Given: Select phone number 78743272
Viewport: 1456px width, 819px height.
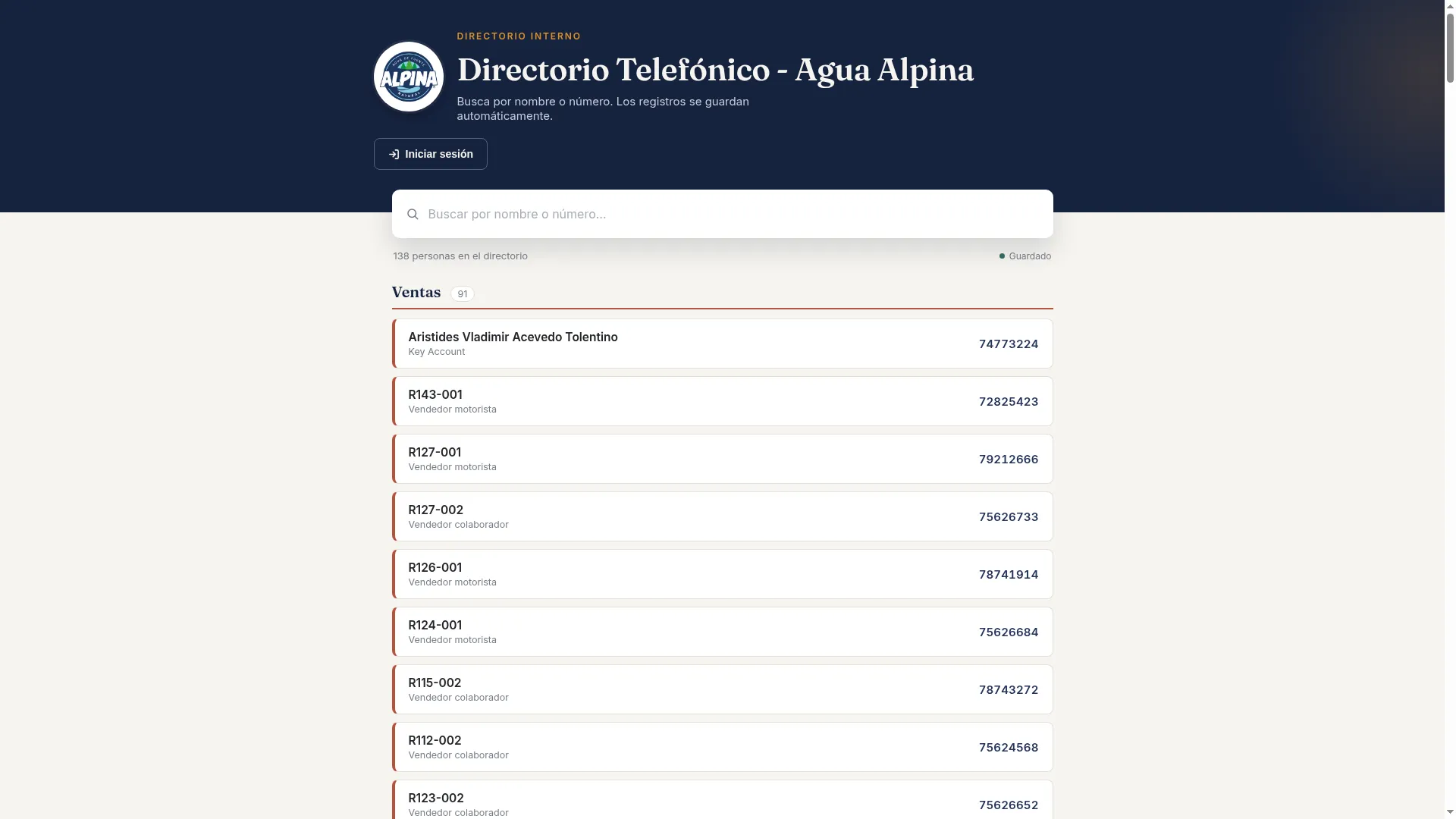Looking at the screenshot, I should 1008,690.
